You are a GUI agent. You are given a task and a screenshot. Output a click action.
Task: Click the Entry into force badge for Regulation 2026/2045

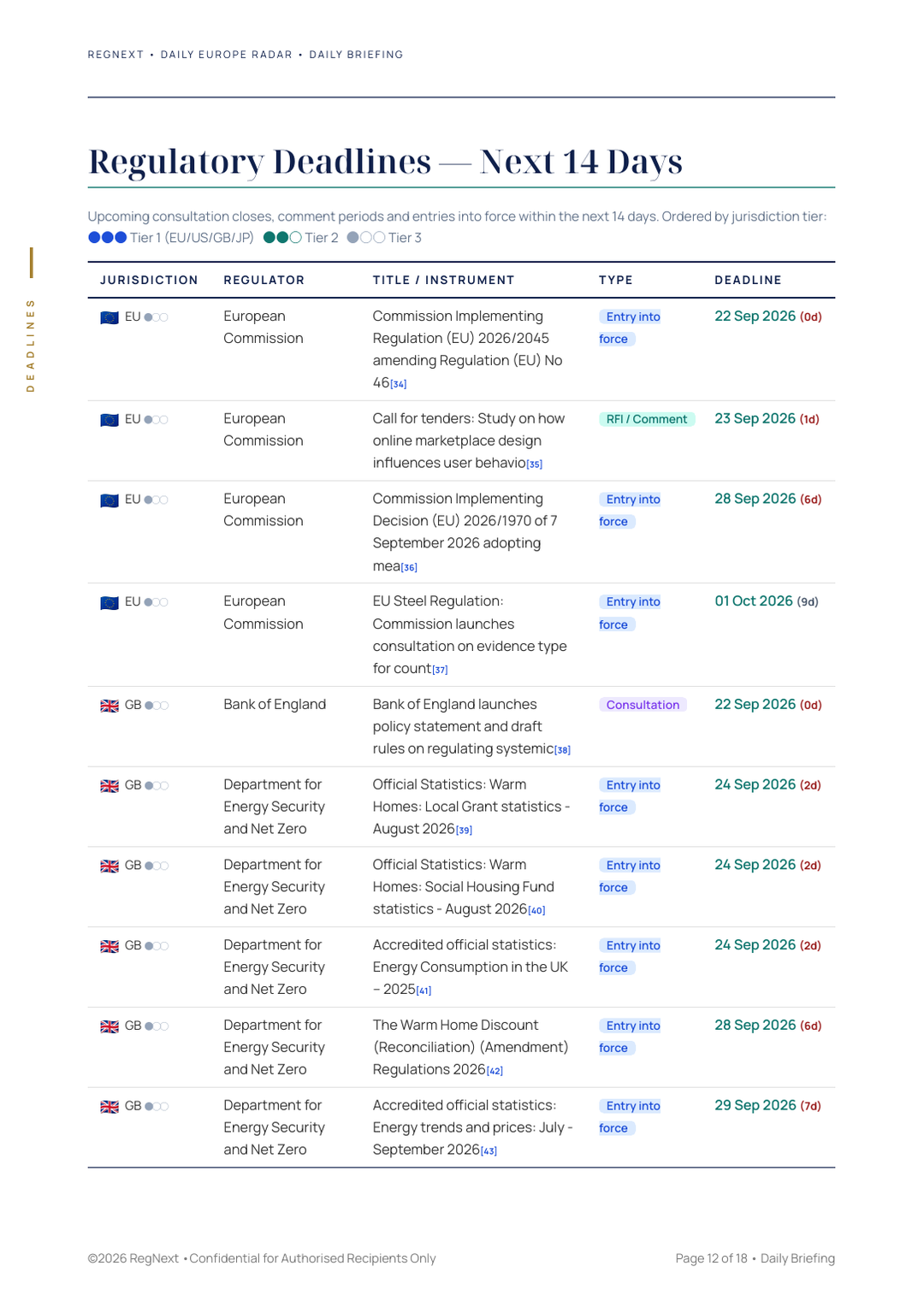pos(631,328)
